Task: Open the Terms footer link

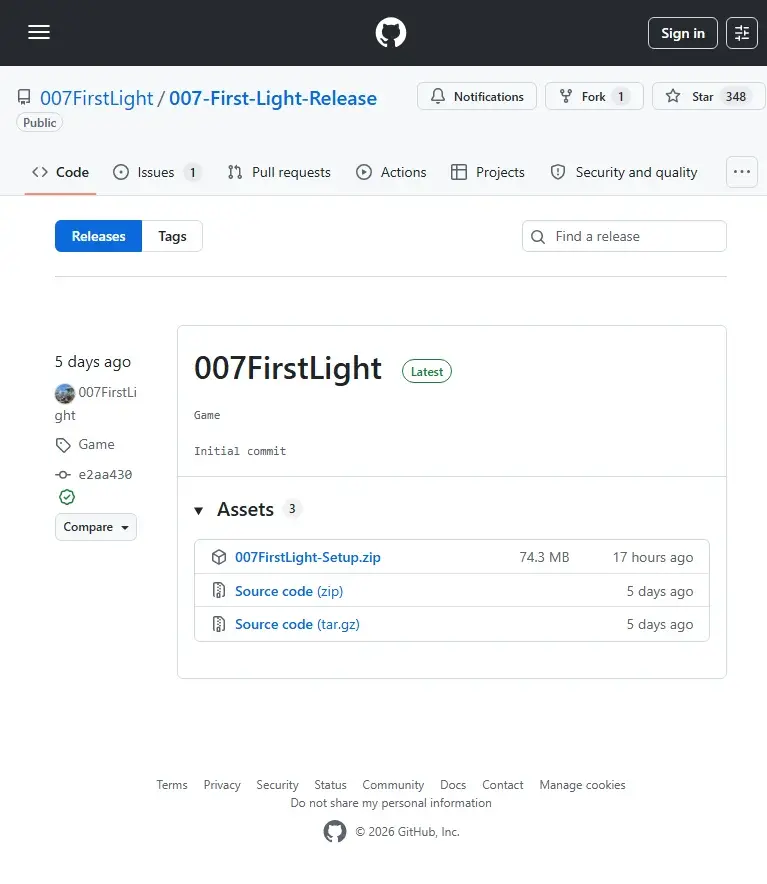Action: [x=172, y=785]
